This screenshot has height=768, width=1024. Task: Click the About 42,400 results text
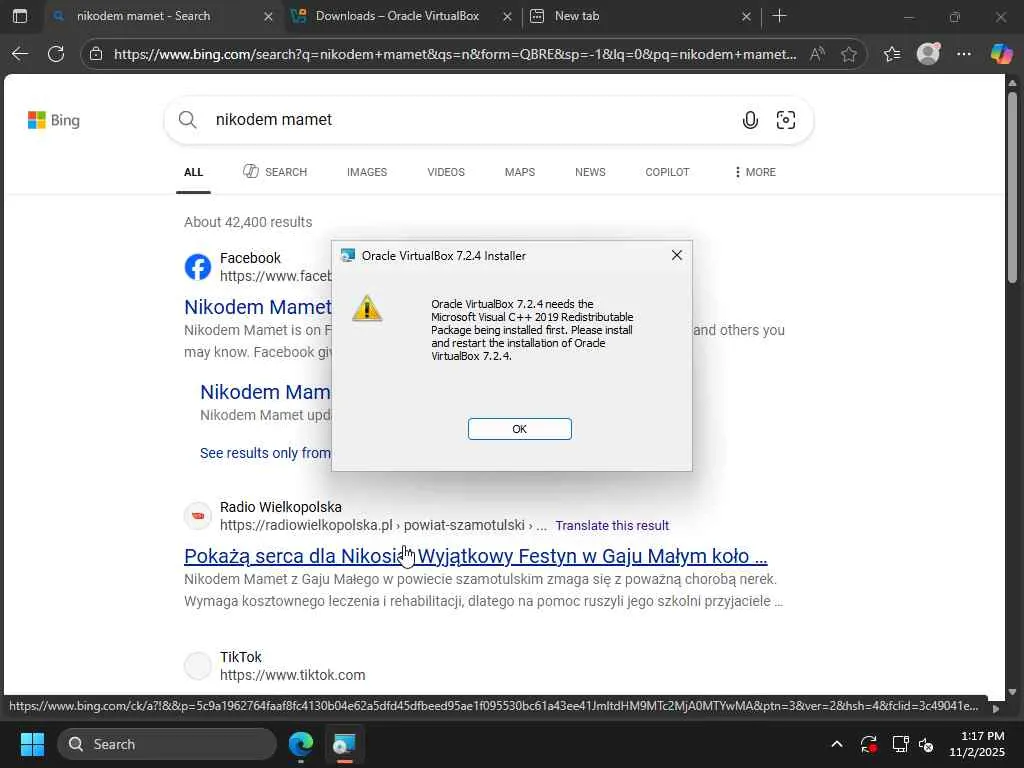pyautogui.click(x=248, y=222)
